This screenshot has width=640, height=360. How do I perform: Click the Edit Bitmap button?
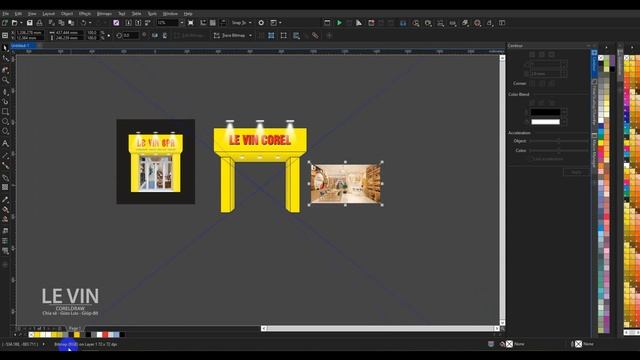coord(189,36)
